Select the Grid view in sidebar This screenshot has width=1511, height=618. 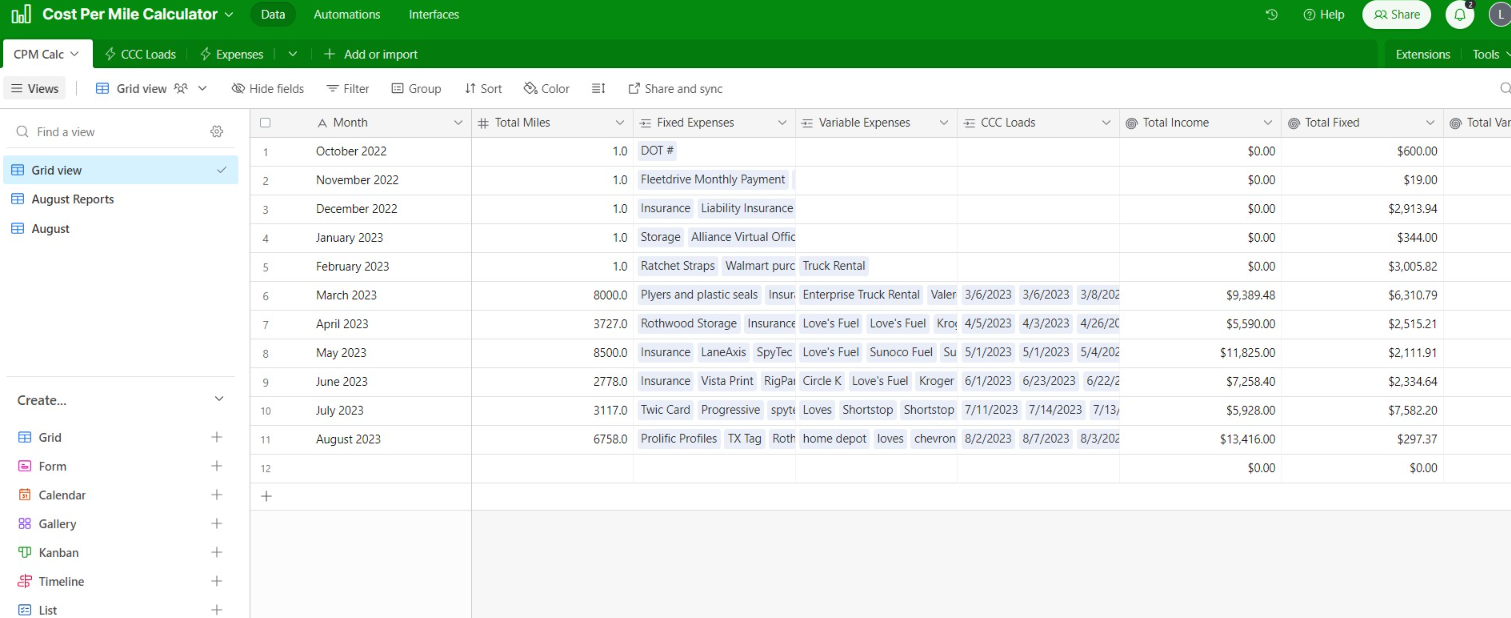120,170
